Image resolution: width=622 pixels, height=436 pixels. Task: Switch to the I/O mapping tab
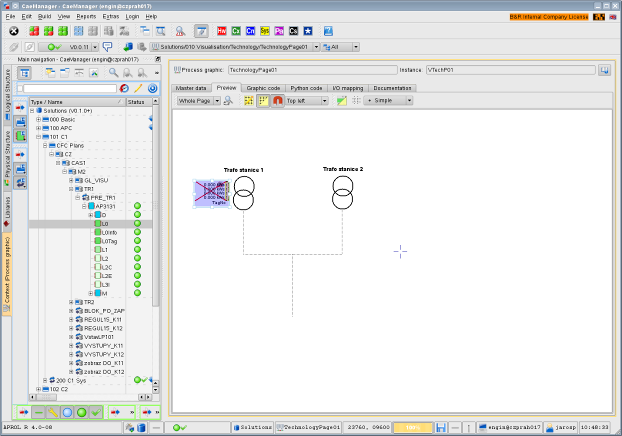[x=347, y=88]
